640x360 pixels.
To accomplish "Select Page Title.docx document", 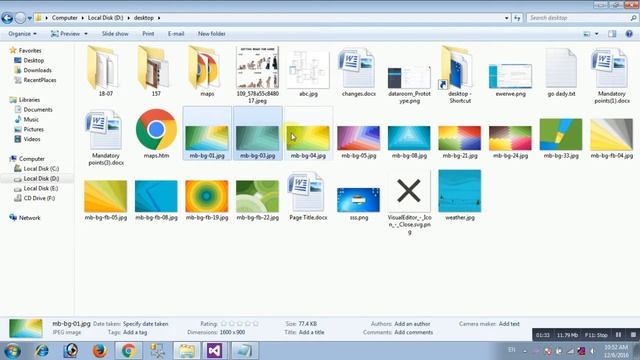I will click(308, 197).
